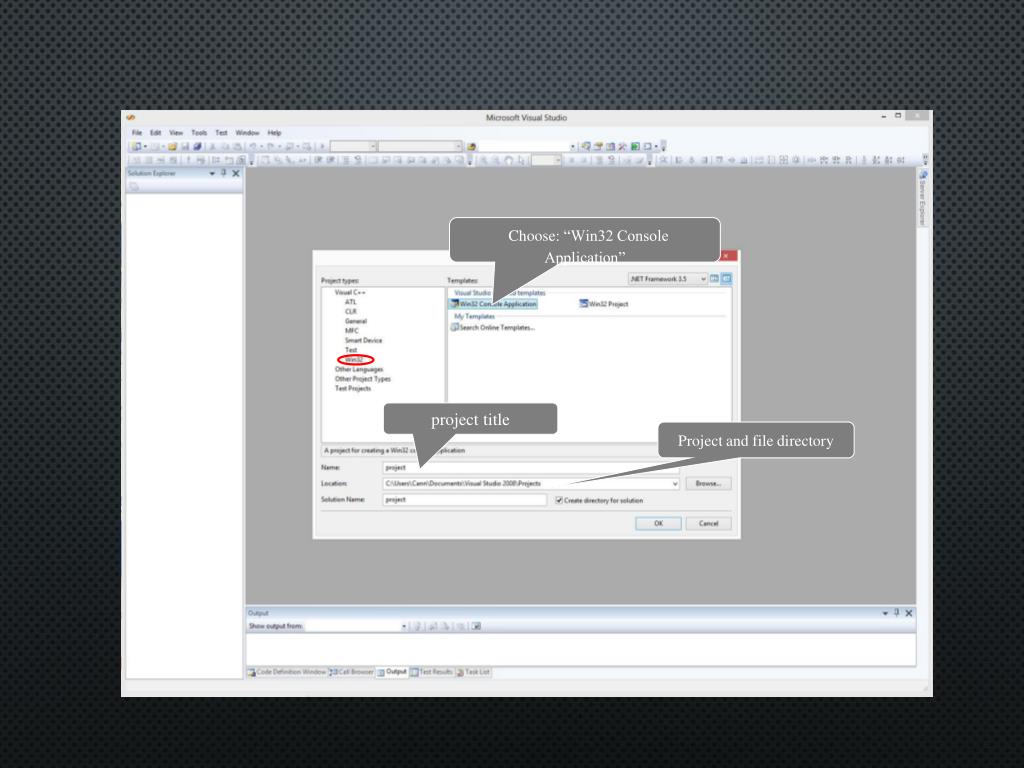
Task: Click the New Project toolbar icon
Action: (x=136, y=146)
